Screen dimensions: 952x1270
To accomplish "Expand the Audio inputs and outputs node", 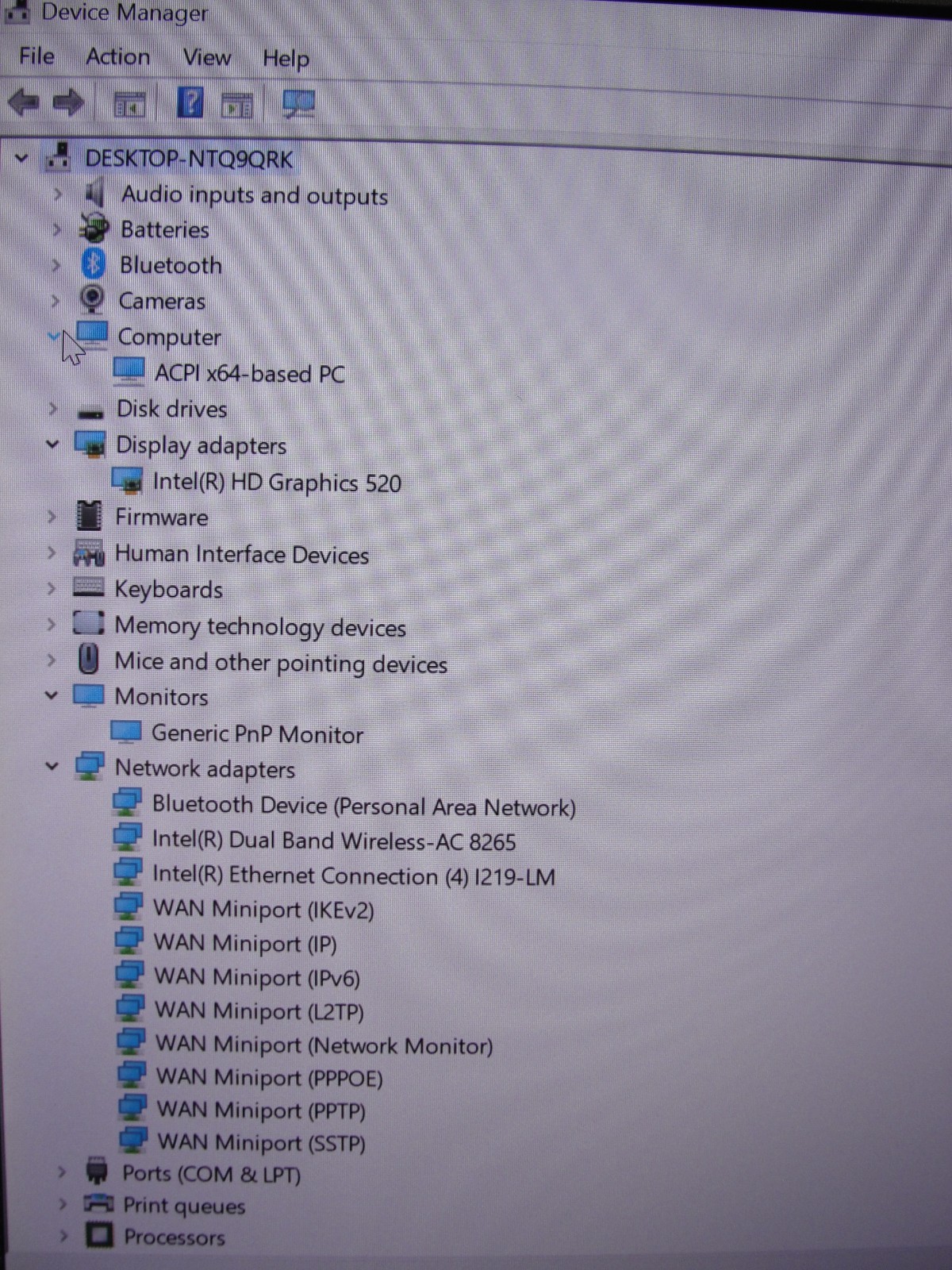I will coord(57,194).
